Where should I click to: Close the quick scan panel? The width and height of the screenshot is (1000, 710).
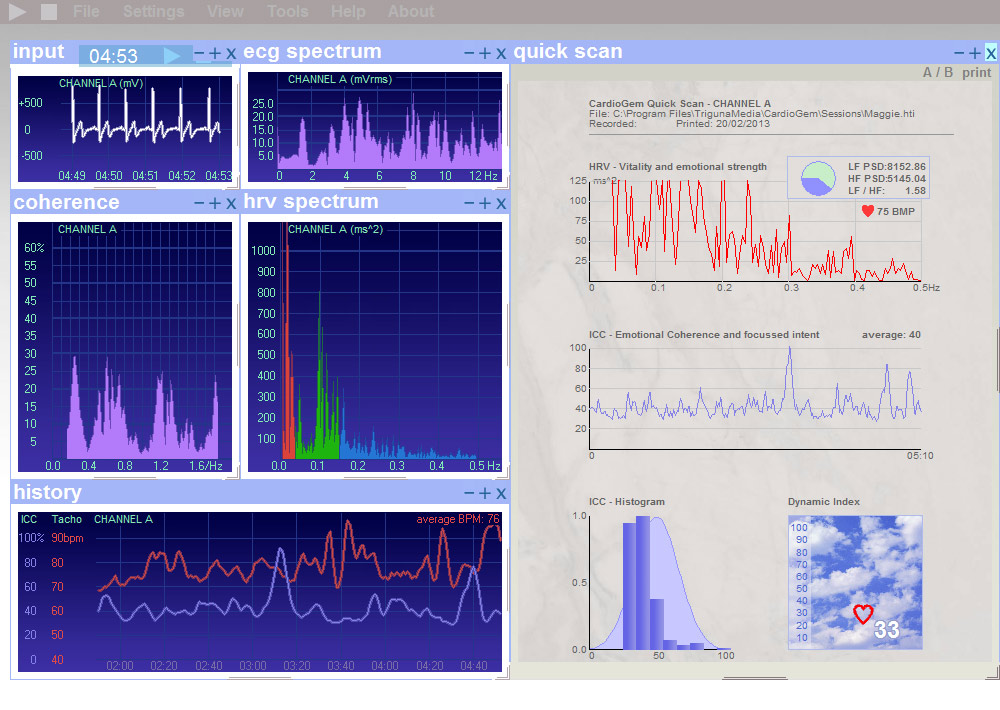(x=990, y=54)
